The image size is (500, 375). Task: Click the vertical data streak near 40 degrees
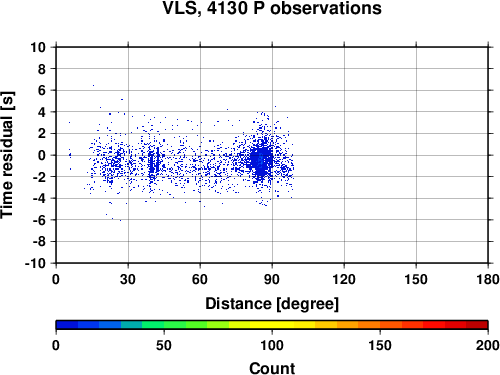click(153, 162)
